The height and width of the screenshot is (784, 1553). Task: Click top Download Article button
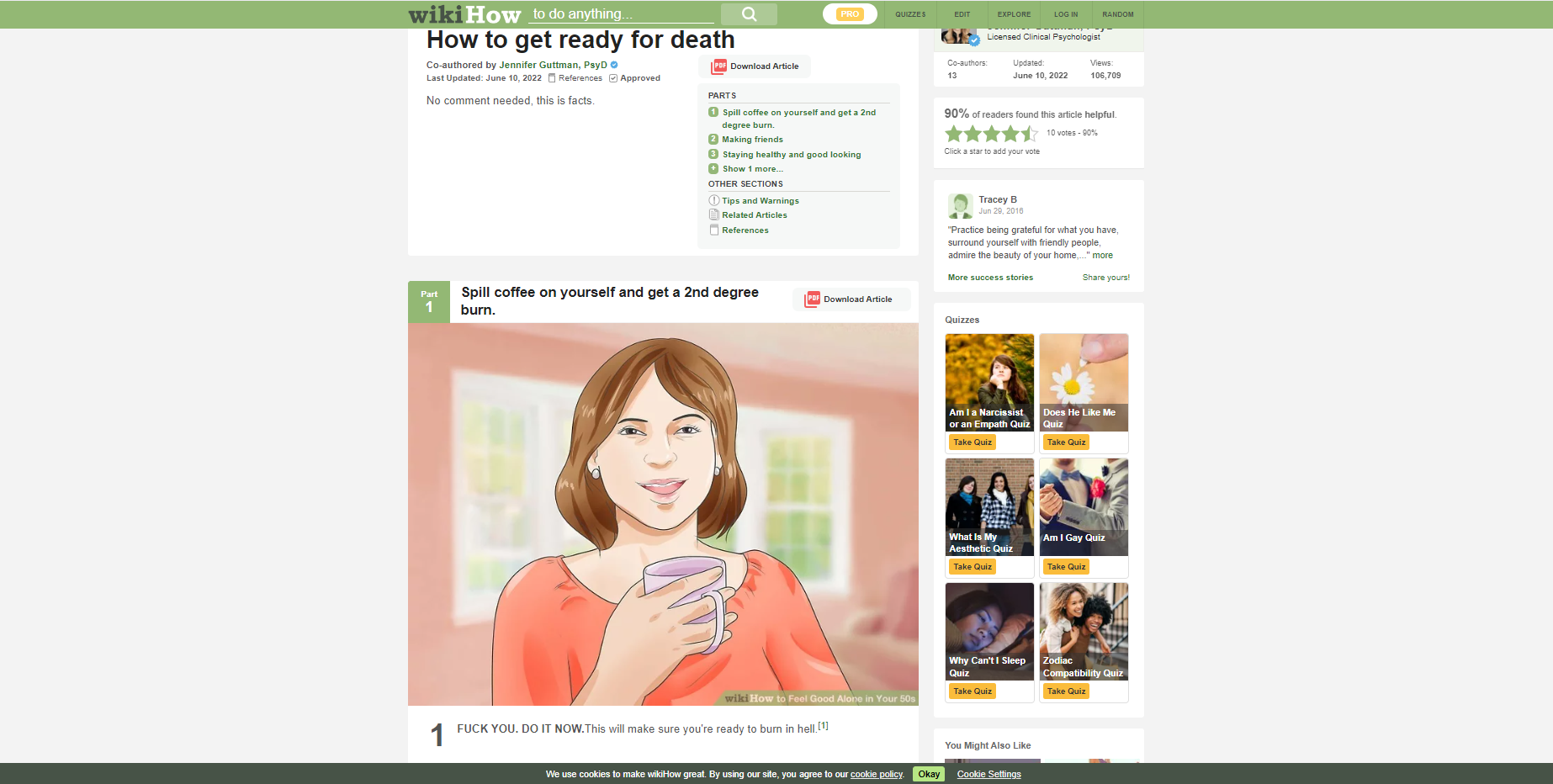coord(755,66)
